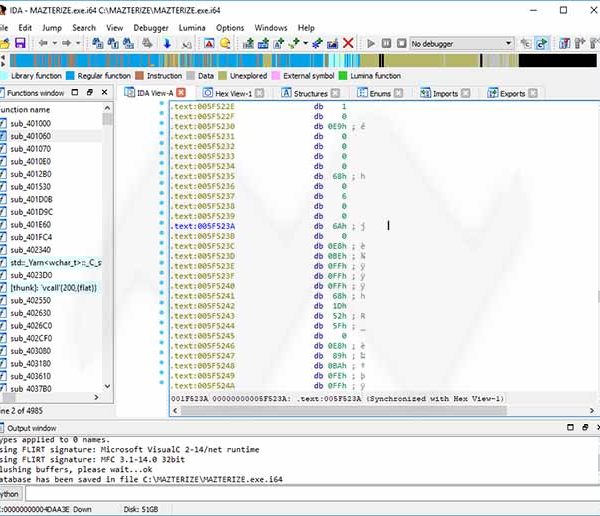Click the Open file folder icon
This screenshot has width=600, height=516.
point(5,43)
